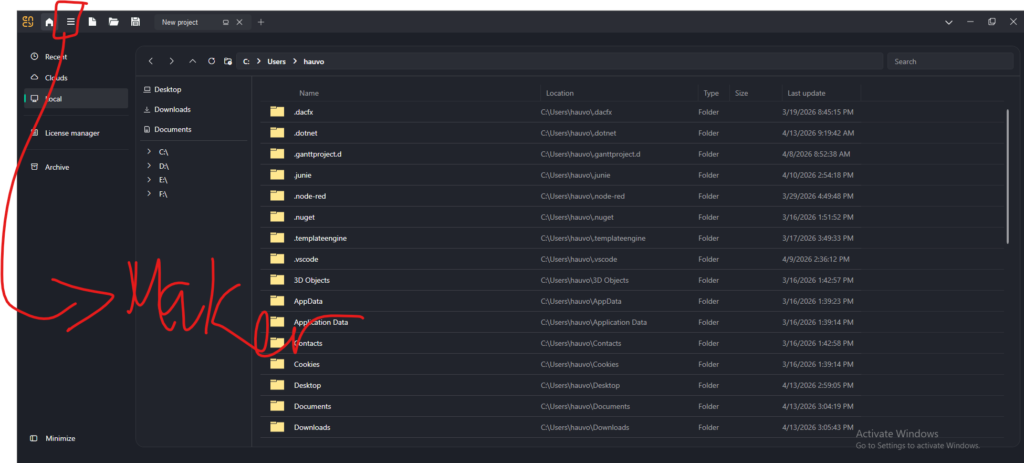The width and height of the screenshot is (1024, 463).
Task: Refresh the current folder listing
Action: coord(211,61)
